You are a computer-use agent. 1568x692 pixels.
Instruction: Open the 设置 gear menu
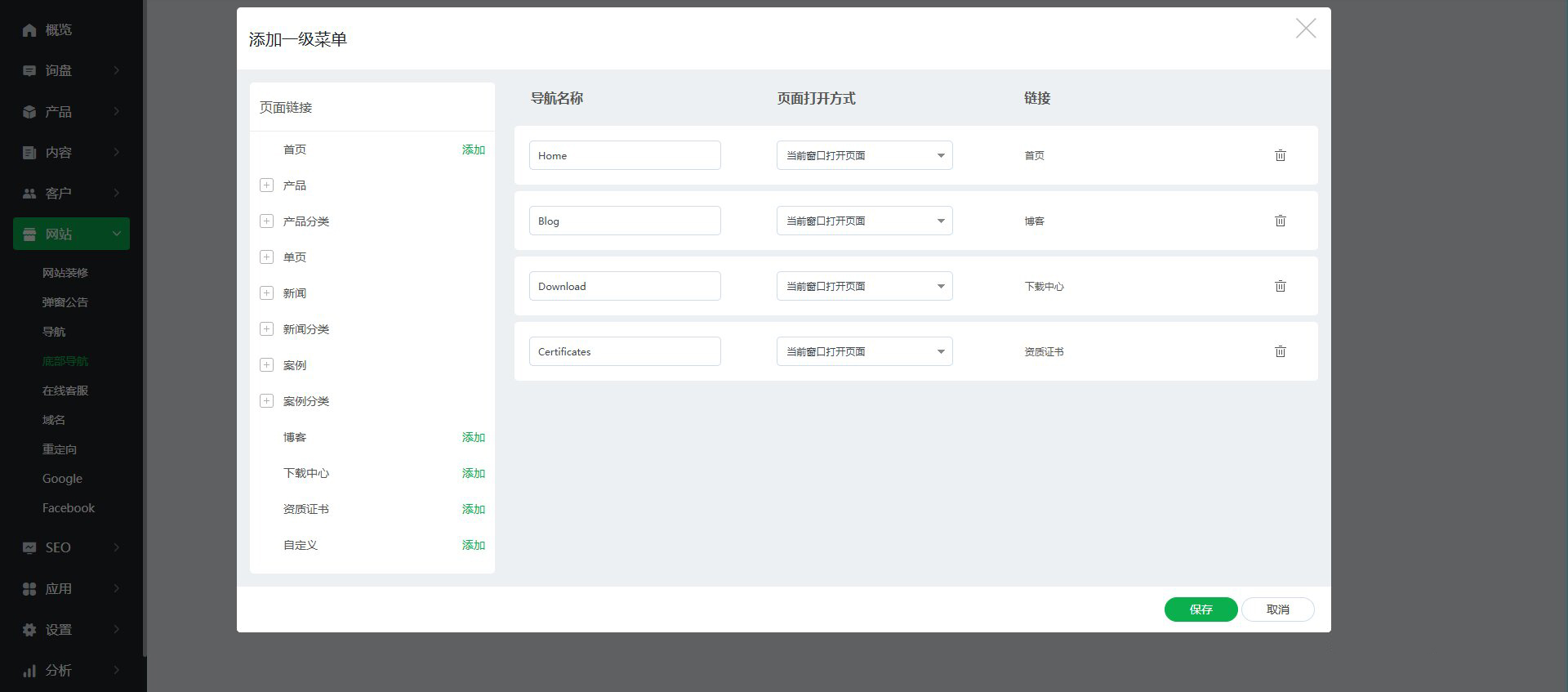[29, 630]
